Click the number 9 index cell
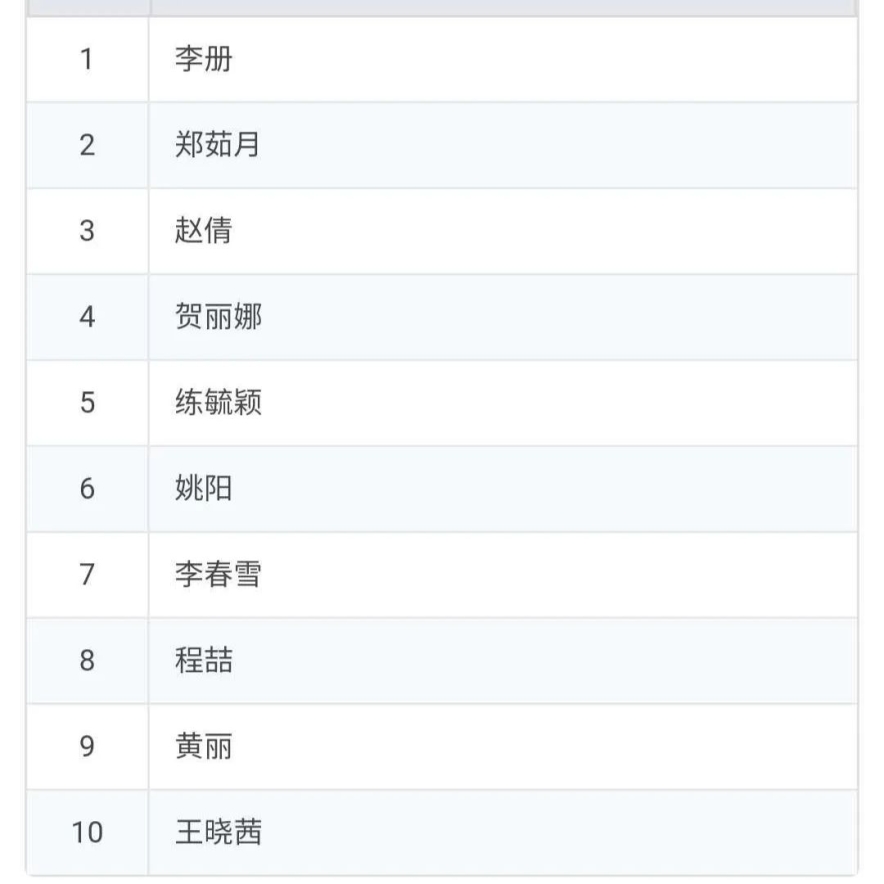Image resolution: width=884 pixels, height=884 pixels. 87,747
